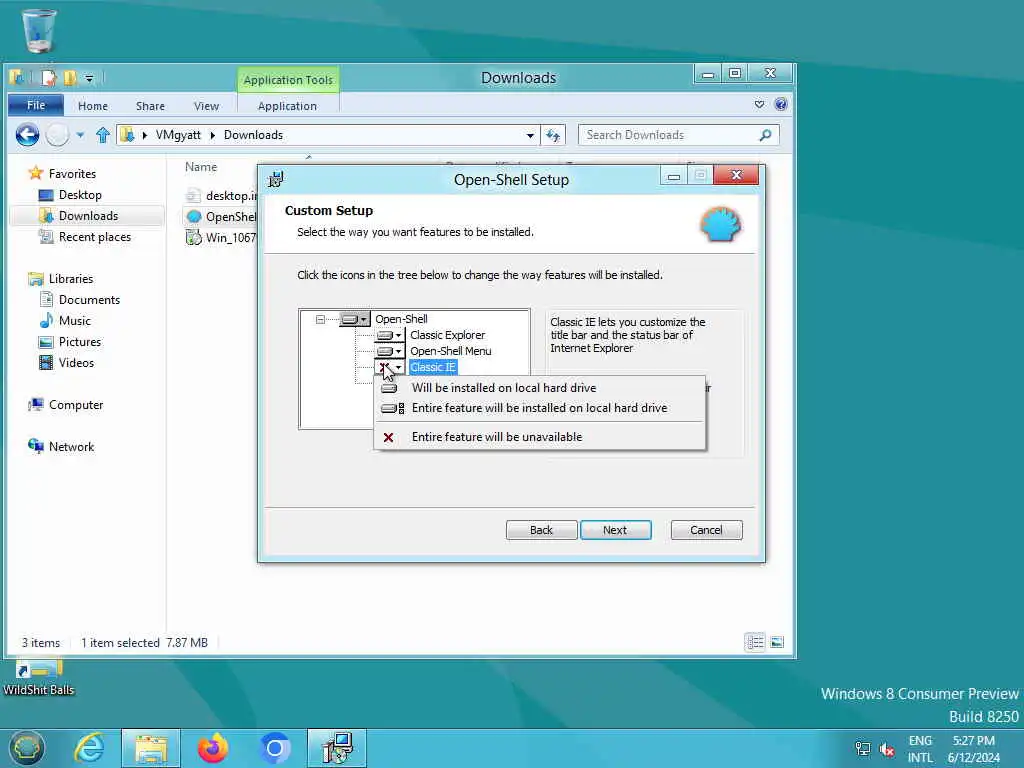
Task: Go up one folder level
Action: (103, 135)
